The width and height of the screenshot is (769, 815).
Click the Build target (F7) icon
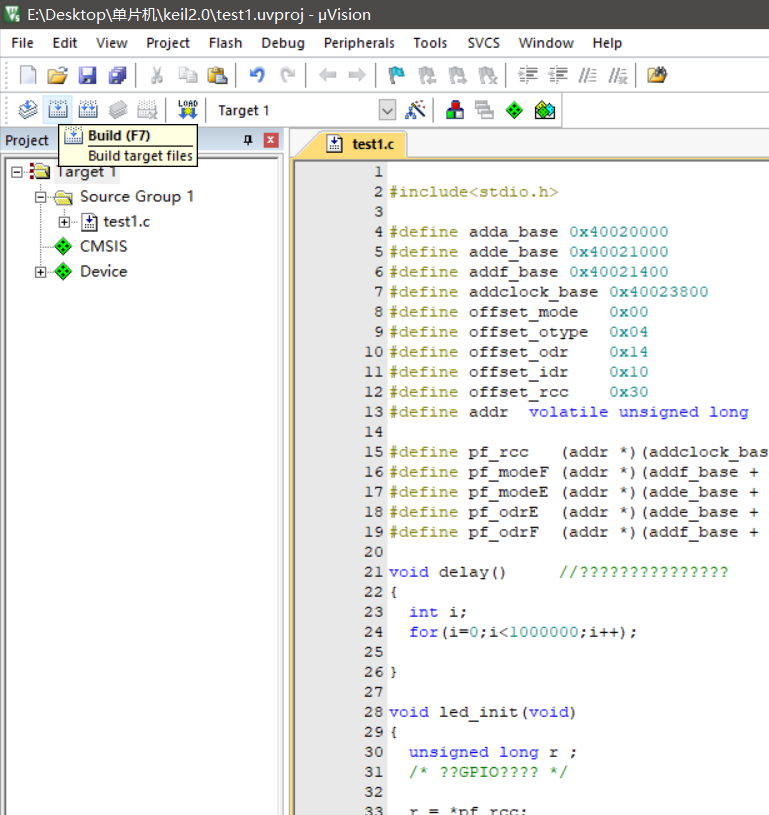(x=58, y=110)
